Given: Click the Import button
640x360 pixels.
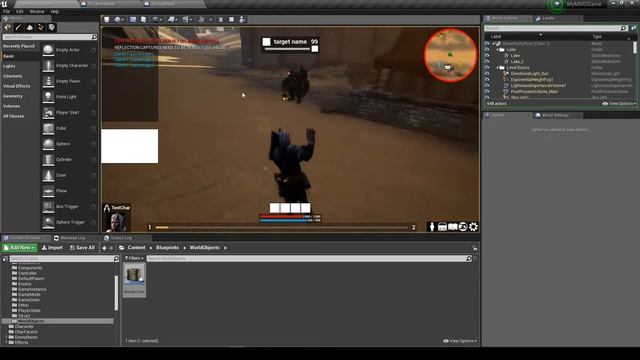Looking at the screenshot, I should (52, 248).
